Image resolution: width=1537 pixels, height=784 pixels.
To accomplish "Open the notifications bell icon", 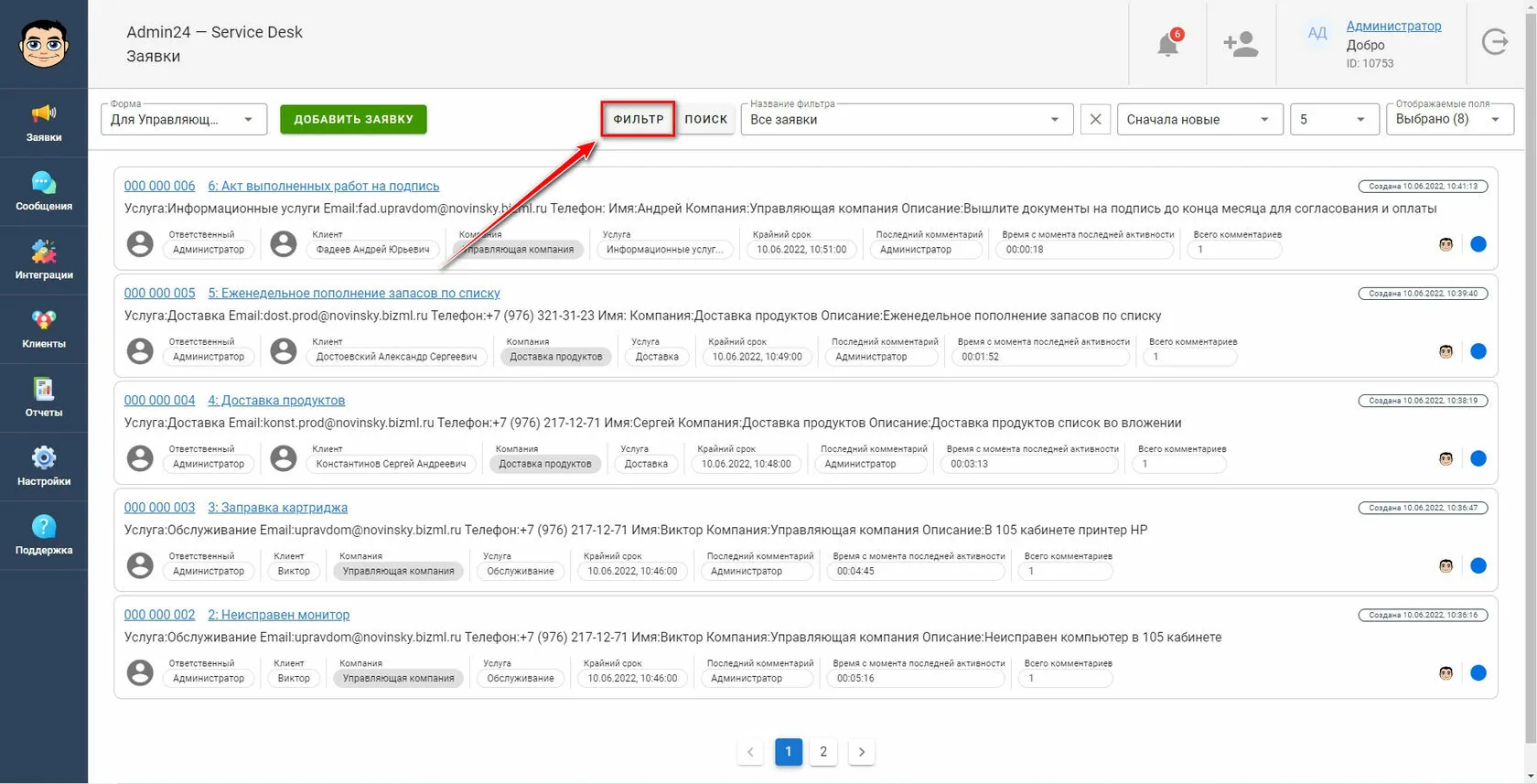I will (1168, 43).
